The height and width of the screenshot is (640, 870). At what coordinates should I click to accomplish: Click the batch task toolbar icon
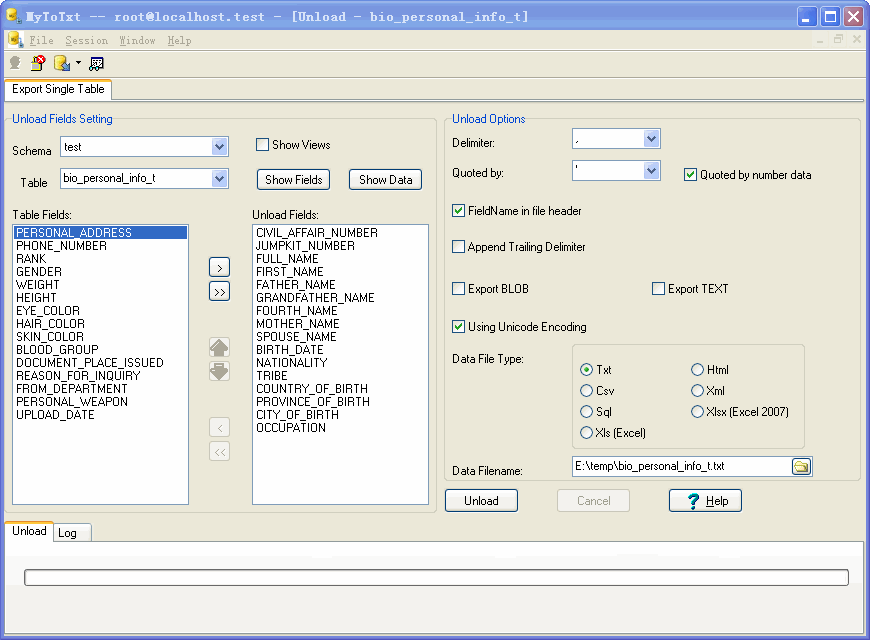click(96, 64)
